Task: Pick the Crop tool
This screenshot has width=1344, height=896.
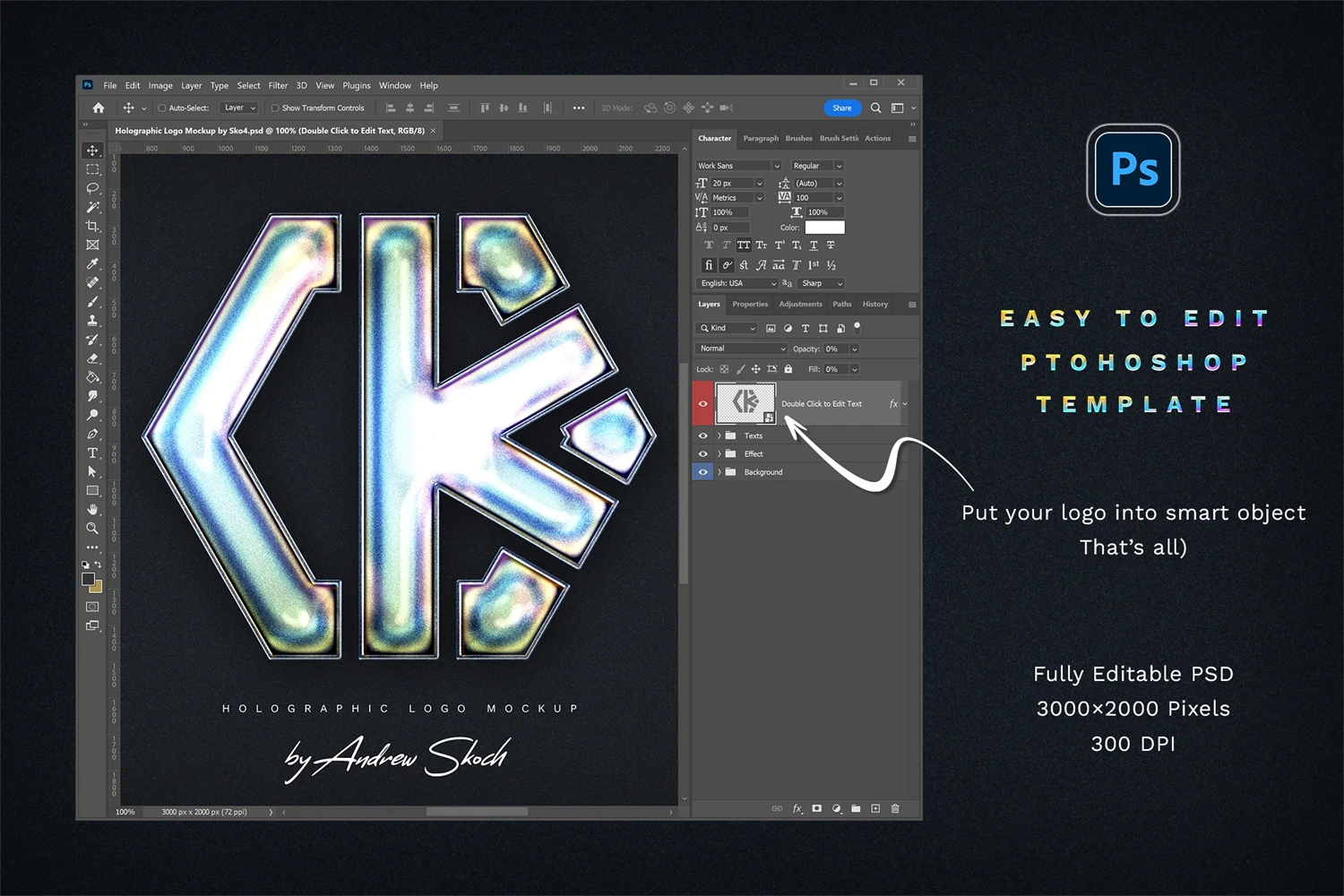Action: coord(92,226)
